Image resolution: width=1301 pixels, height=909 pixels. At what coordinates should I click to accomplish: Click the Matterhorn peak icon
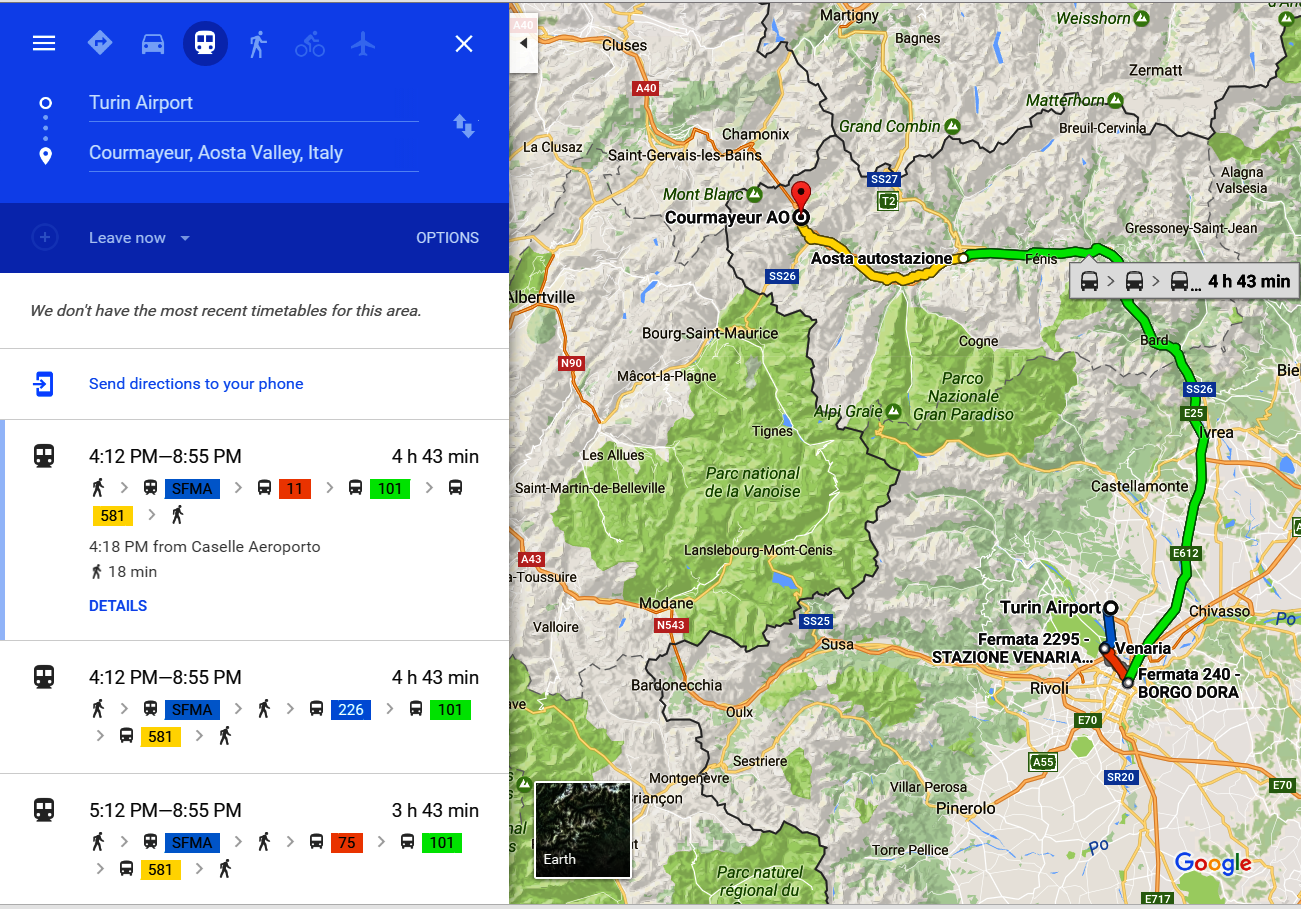(x=1115, y=100)
